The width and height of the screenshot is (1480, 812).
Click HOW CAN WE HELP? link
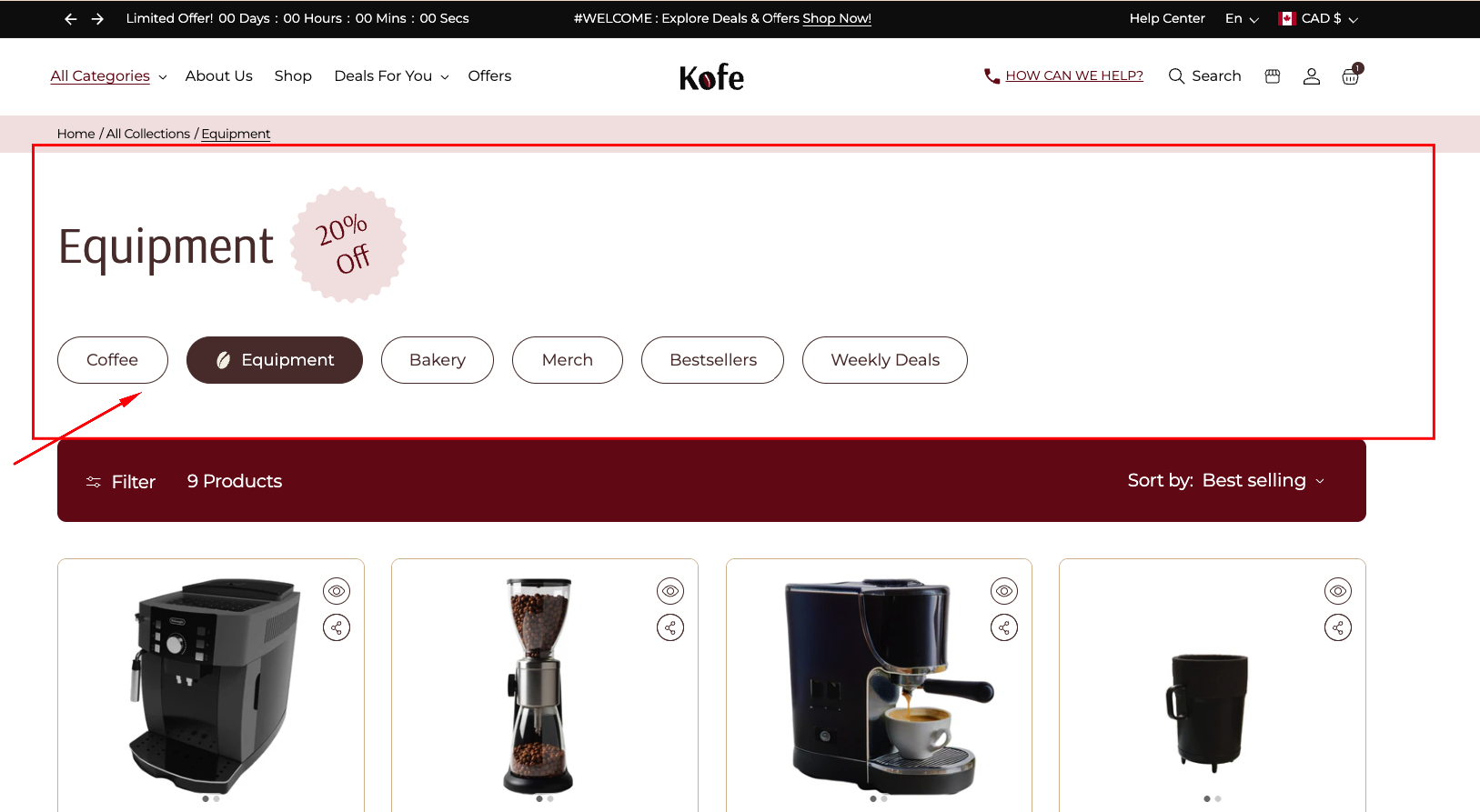[1074, 76]
